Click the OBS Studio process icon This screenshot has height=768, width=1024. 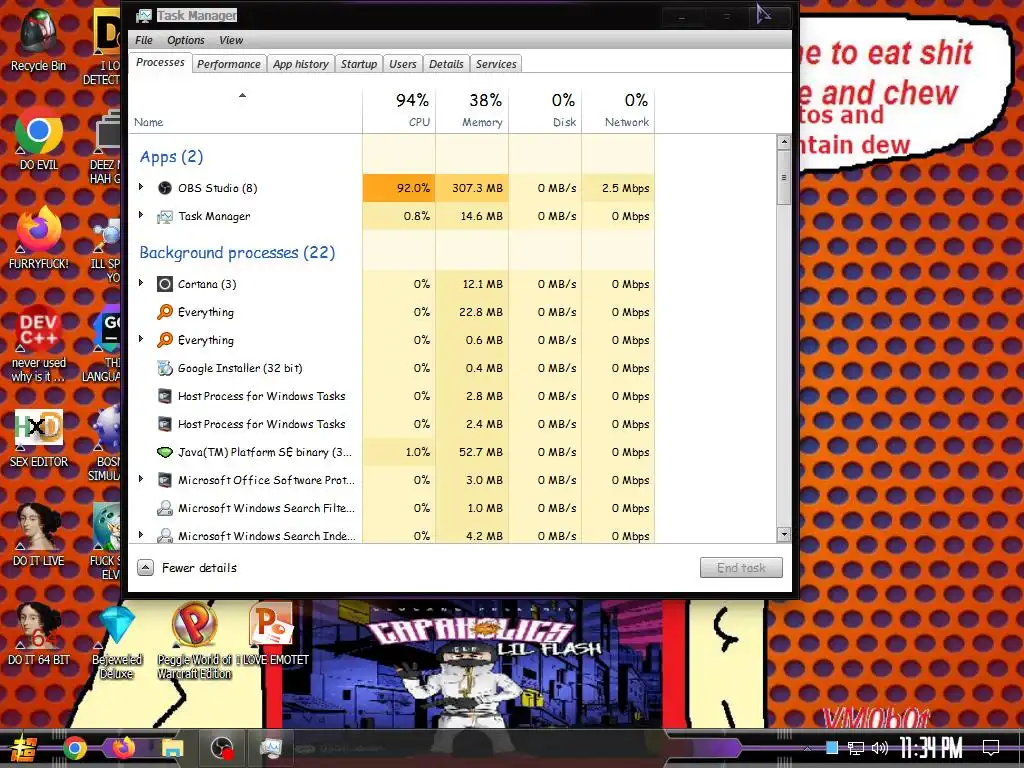[165, 188]
